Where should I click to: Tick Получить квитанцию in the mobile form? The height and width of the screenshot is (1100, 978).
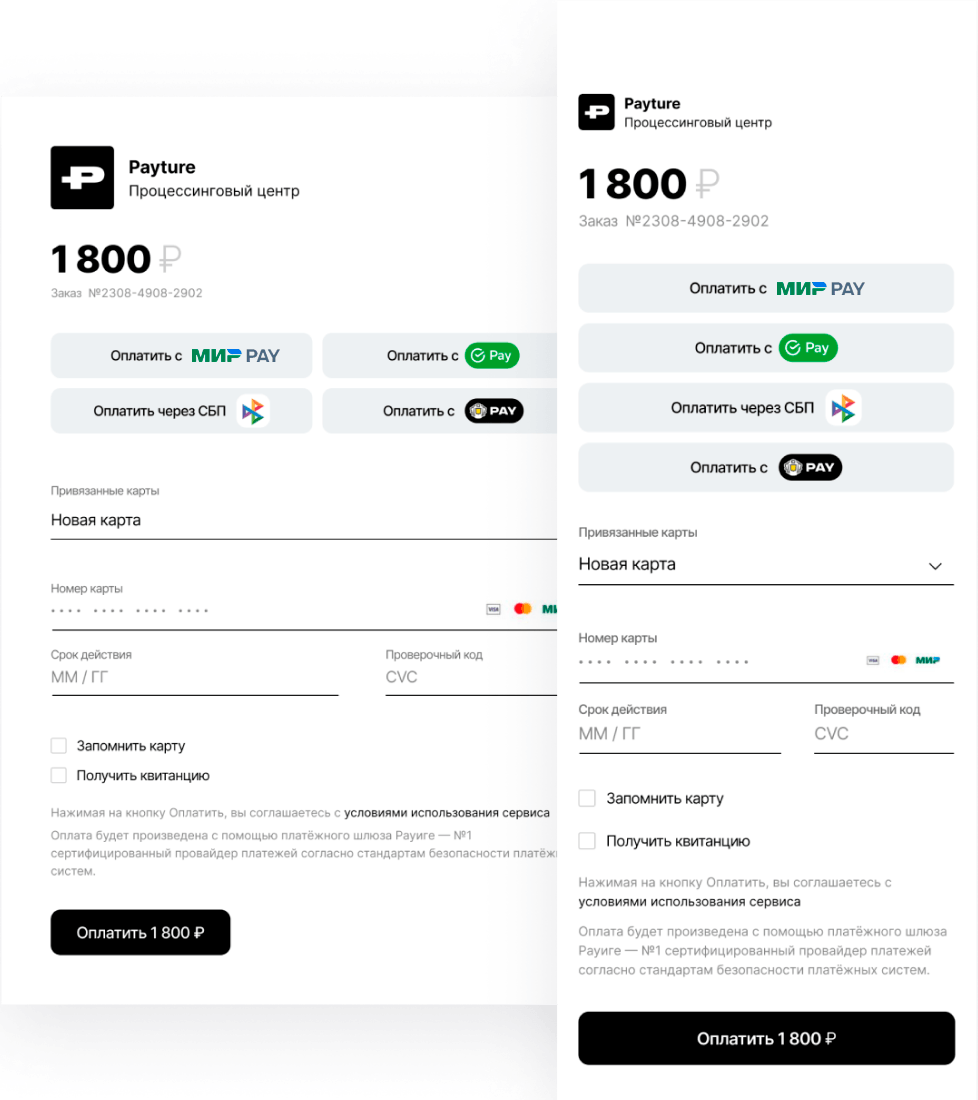point(587,841)
